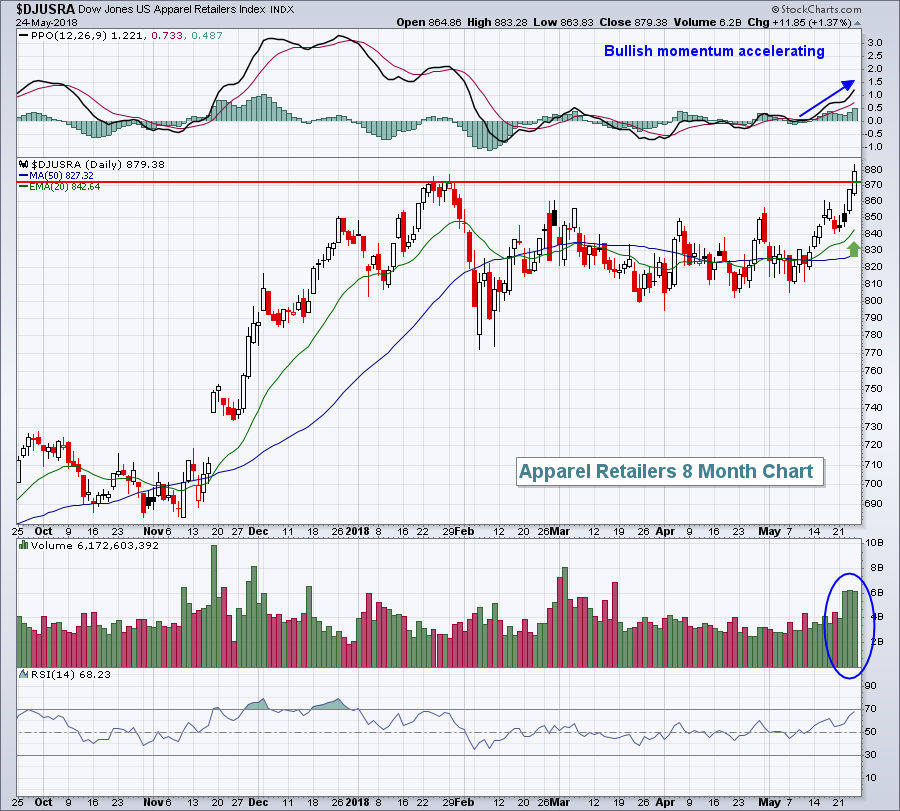Viewport: 900px width, 811px height.
Task: Click the '90' RSI axis label
Action: 871,685
